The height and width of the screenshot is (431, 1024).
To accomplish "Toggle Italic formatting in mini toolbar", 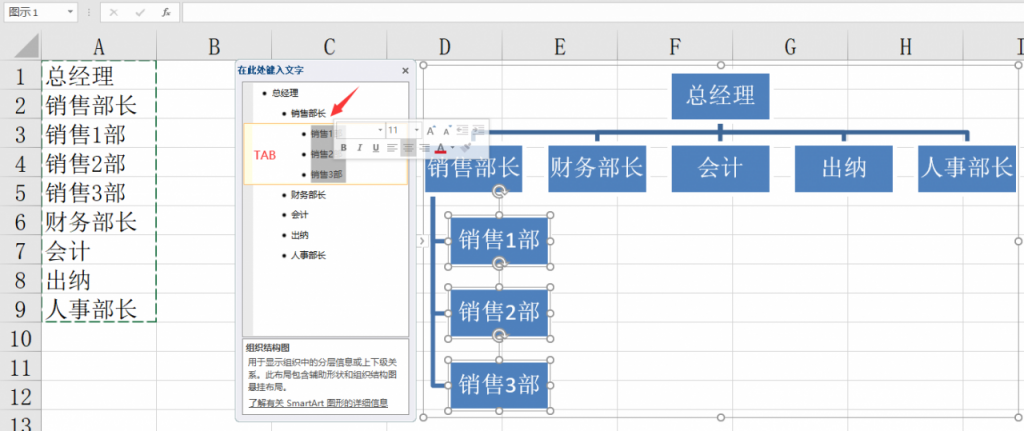I will point(359,148).
